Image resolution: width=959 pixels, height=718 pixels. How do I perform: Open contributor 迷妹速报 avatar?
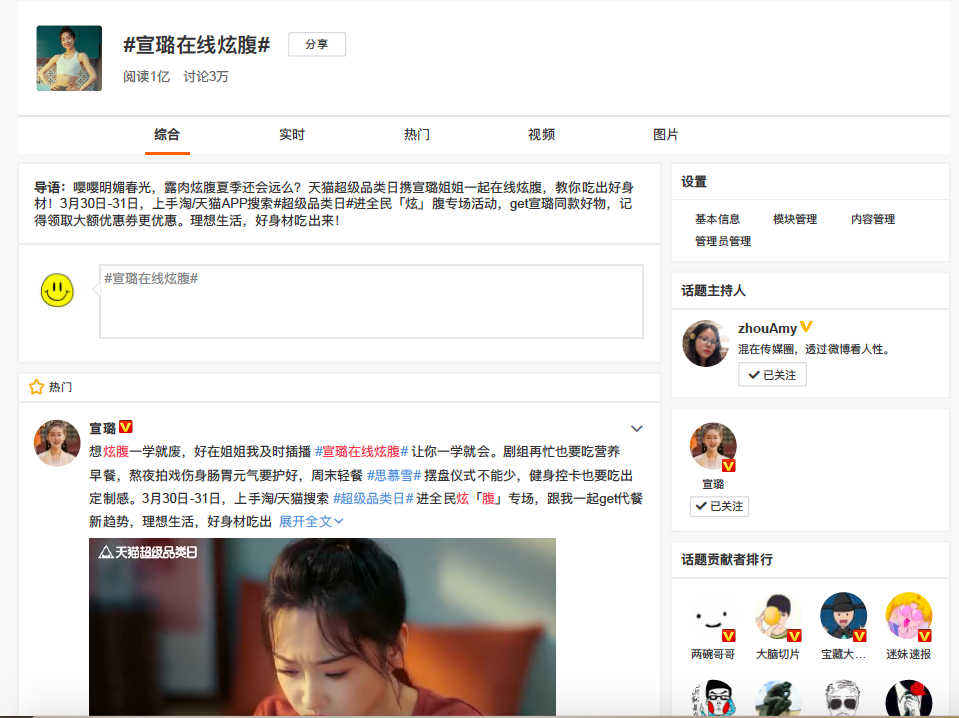tap(909, 616)
